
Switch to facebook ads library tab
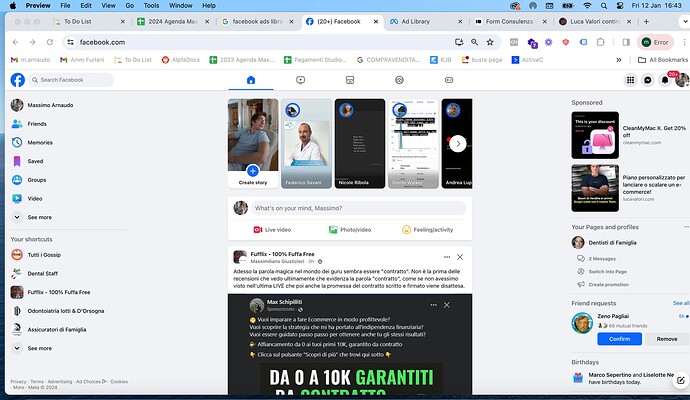coord(258,21)
